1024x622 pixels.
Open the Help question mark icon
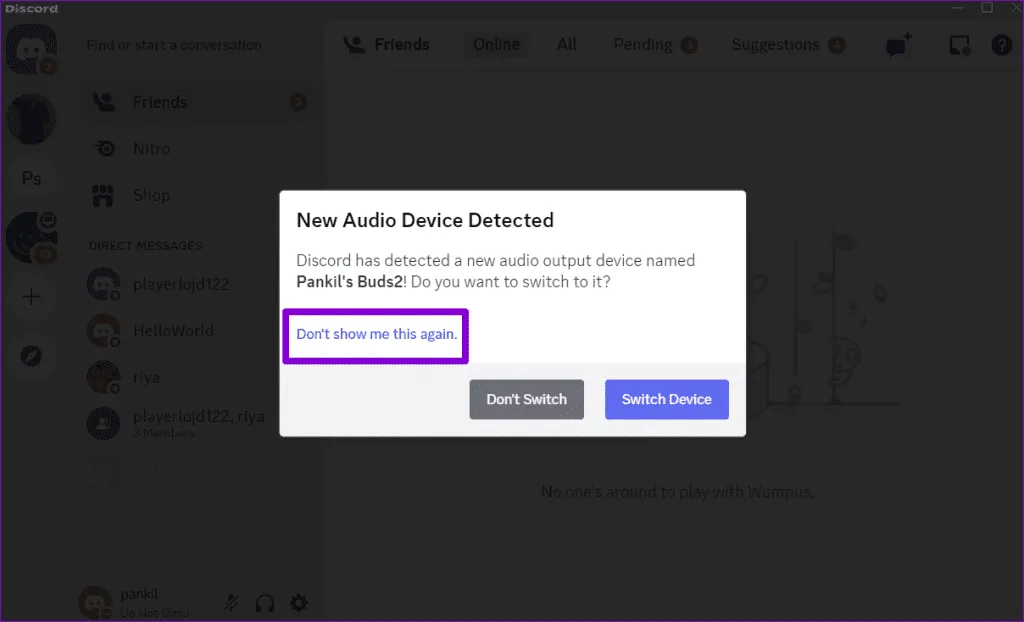point(1001,46)
